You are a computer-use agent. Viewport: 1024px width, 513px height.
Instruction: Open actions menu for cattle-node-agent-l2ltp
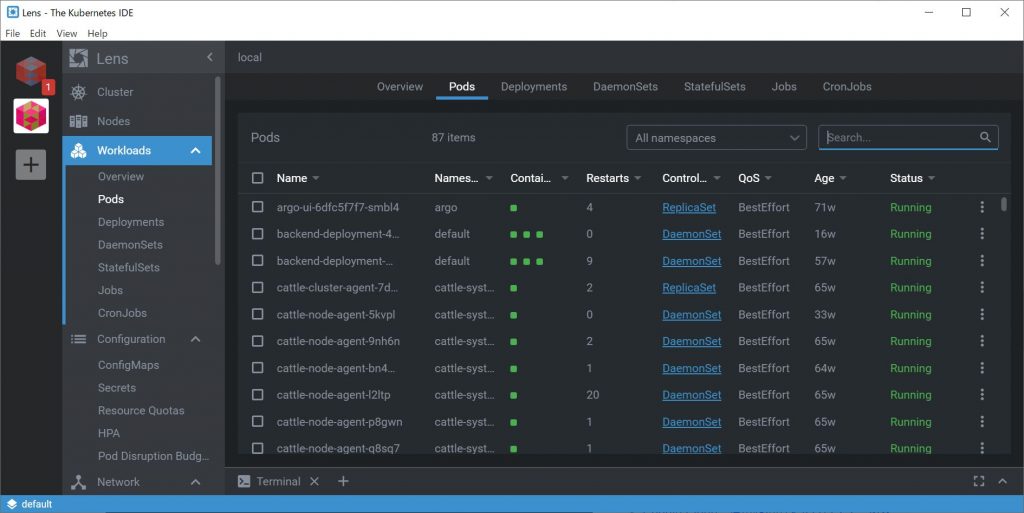982,394
